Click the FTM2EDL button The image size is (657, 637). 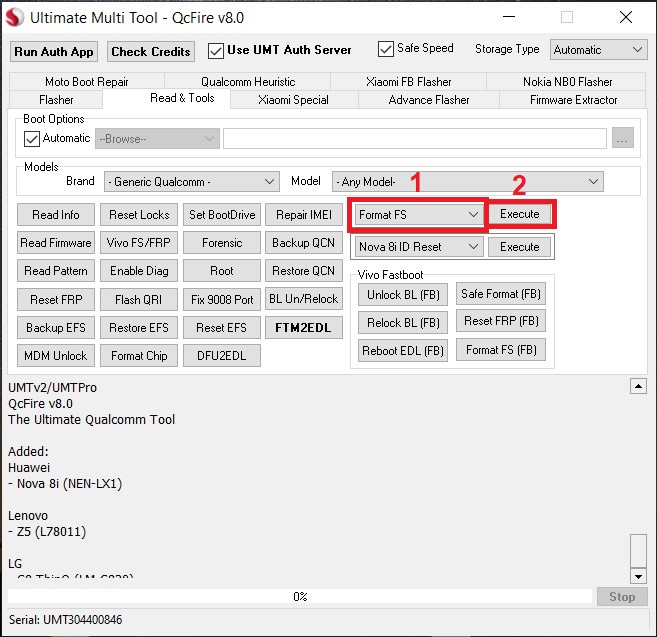pos(304,327)
